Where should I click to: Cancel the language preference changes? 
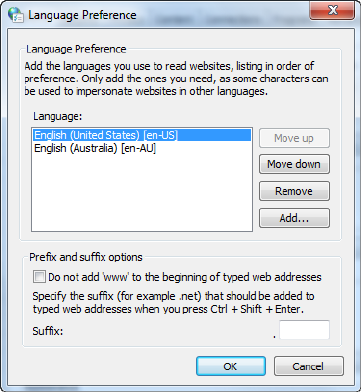309,366
